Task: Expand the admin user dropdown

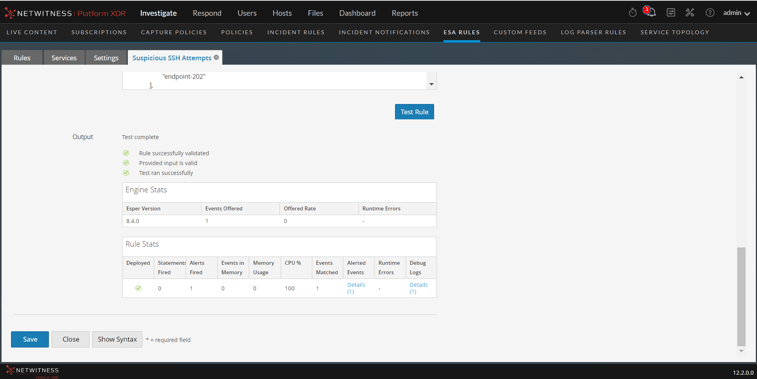Action: tap(736, 13)
